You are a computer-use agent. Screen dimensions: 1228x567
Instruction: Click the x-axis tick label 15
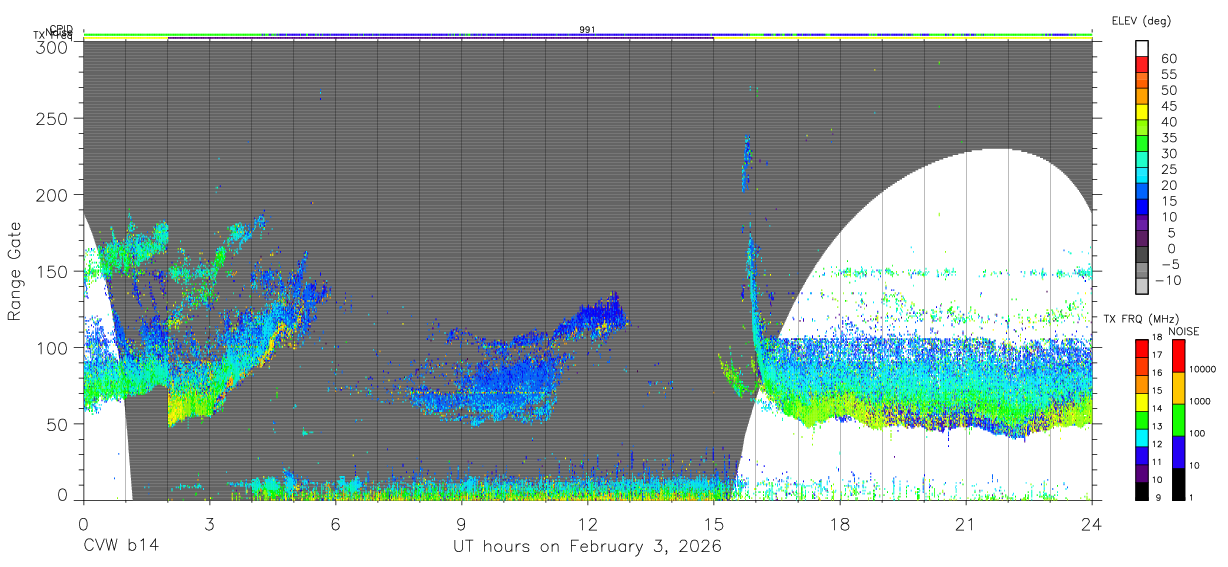tap(713, 523)
